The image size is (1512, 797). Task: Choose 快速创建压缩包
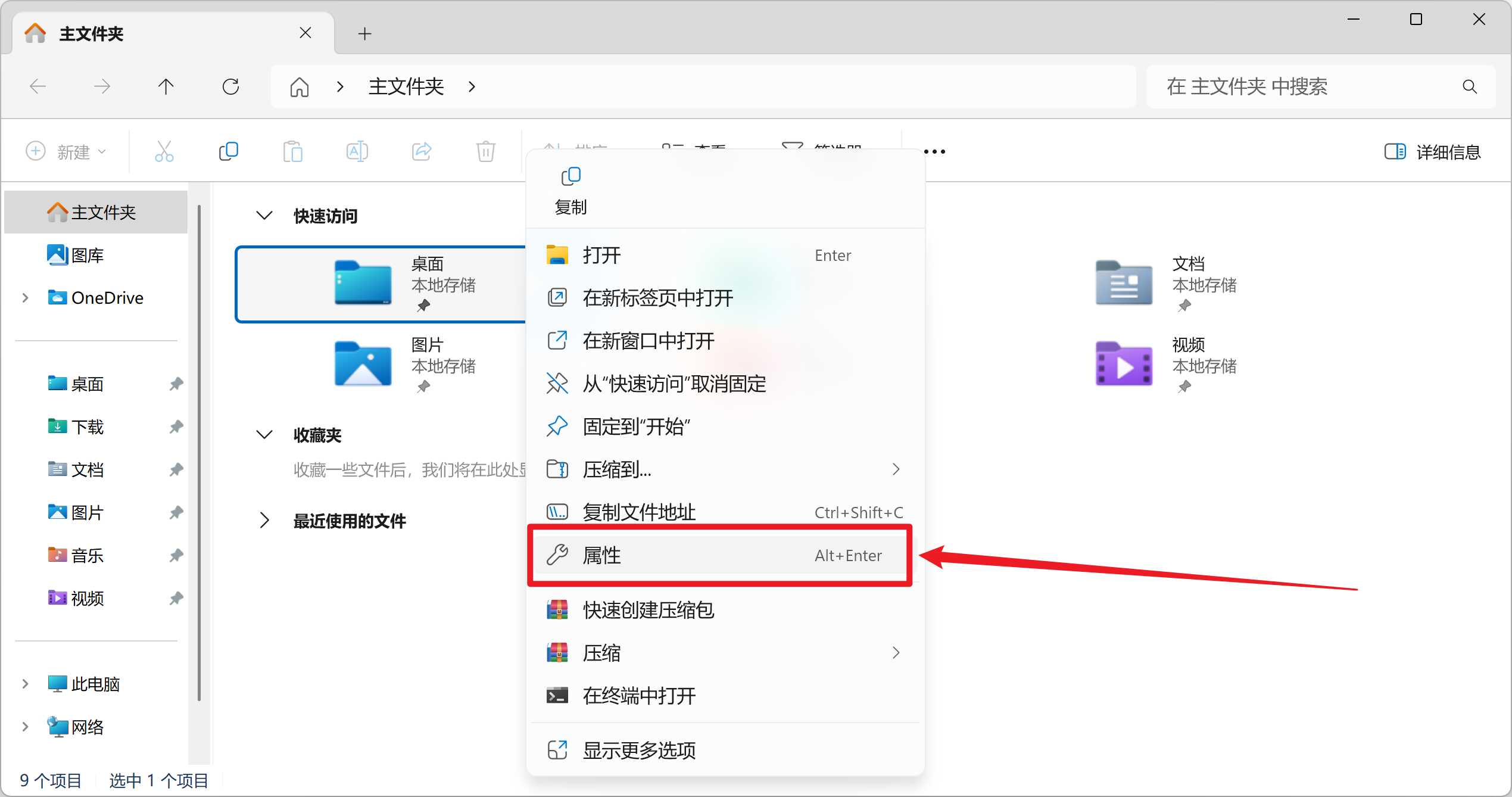click(725, 611)
